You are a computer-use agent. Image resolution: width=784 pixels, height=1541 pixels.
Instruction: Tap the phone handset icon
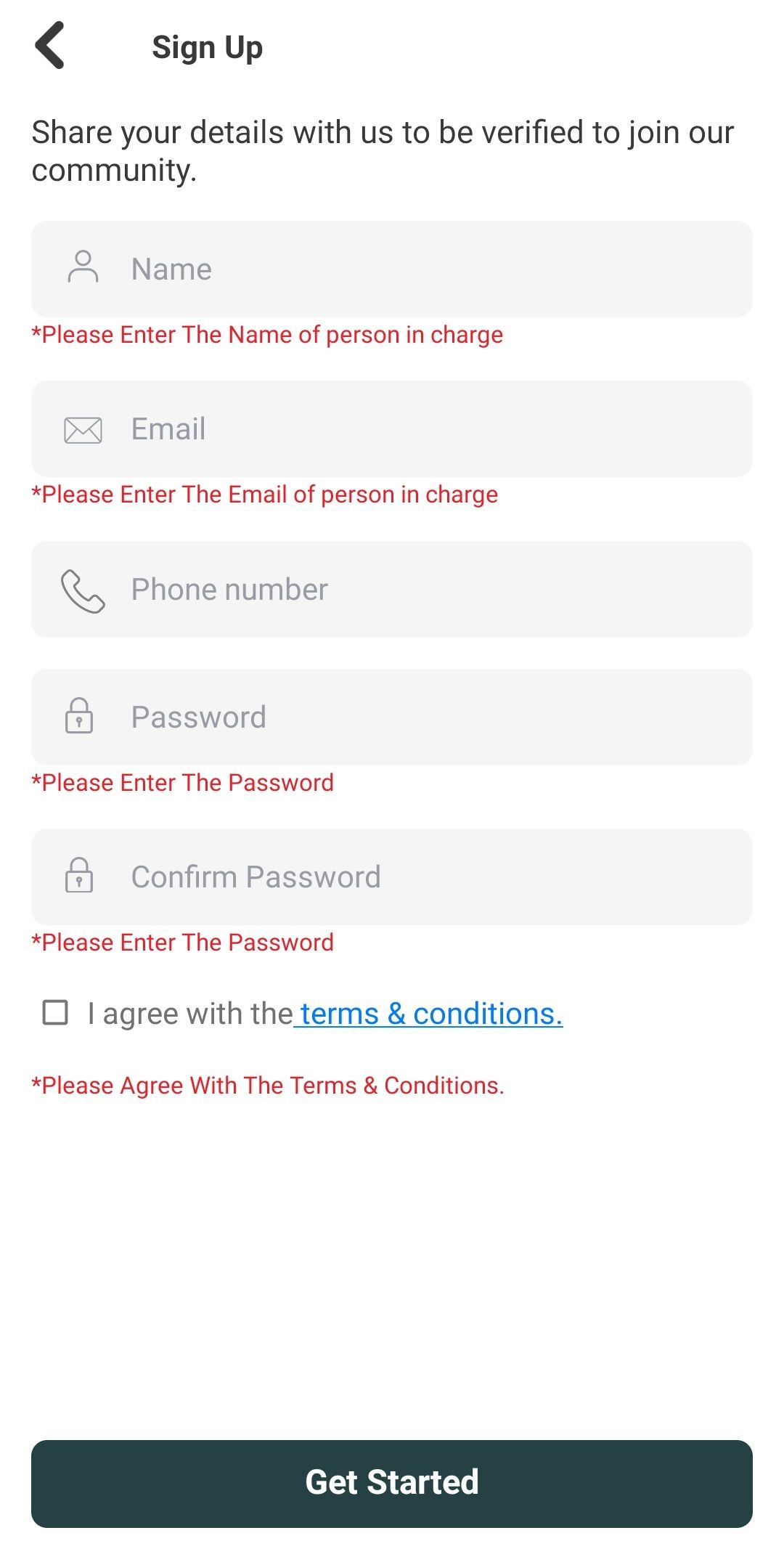click(83, 590)
